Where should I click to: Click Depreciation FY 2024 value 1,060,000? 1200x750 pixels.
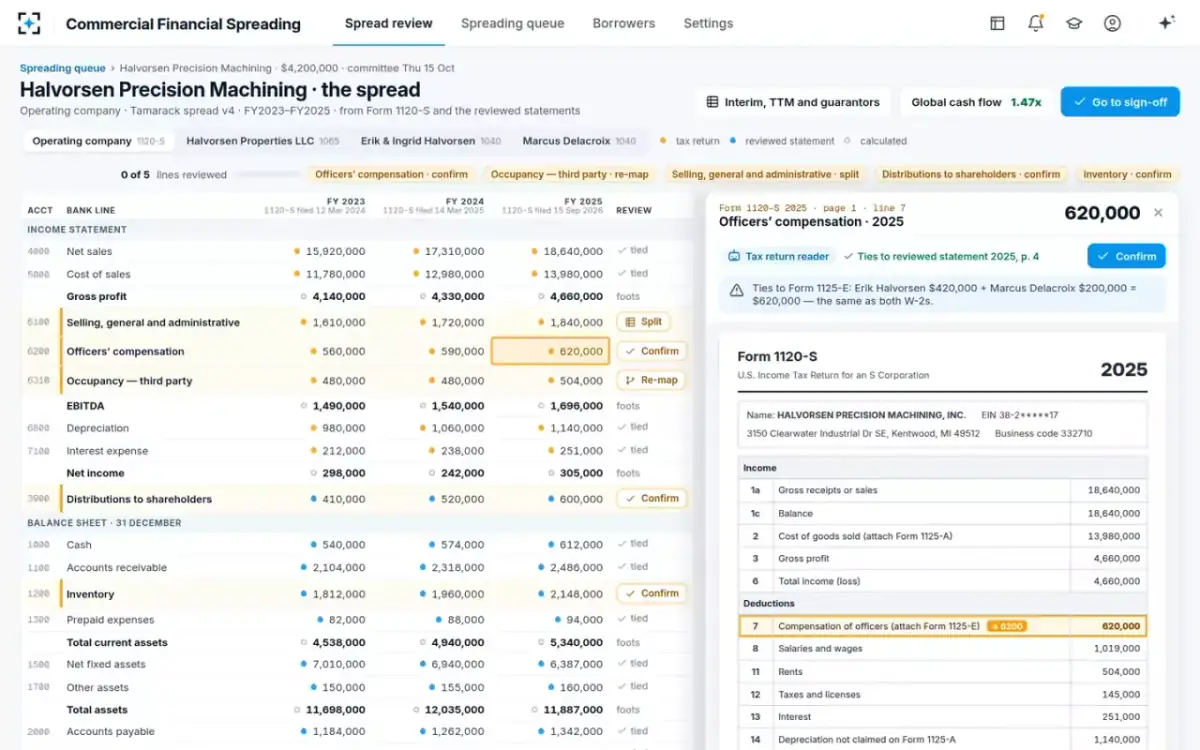(458, 428)
